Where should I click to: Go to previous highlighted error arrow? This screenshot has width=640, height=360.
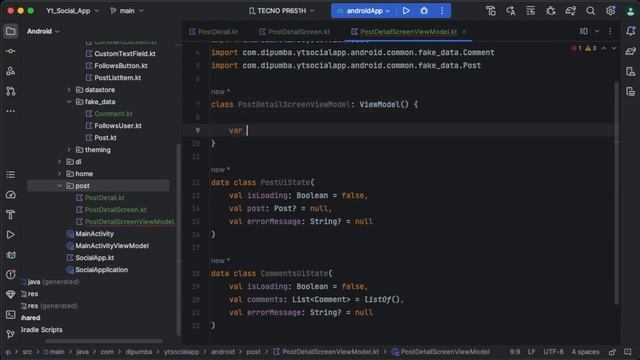pos(604,48)
